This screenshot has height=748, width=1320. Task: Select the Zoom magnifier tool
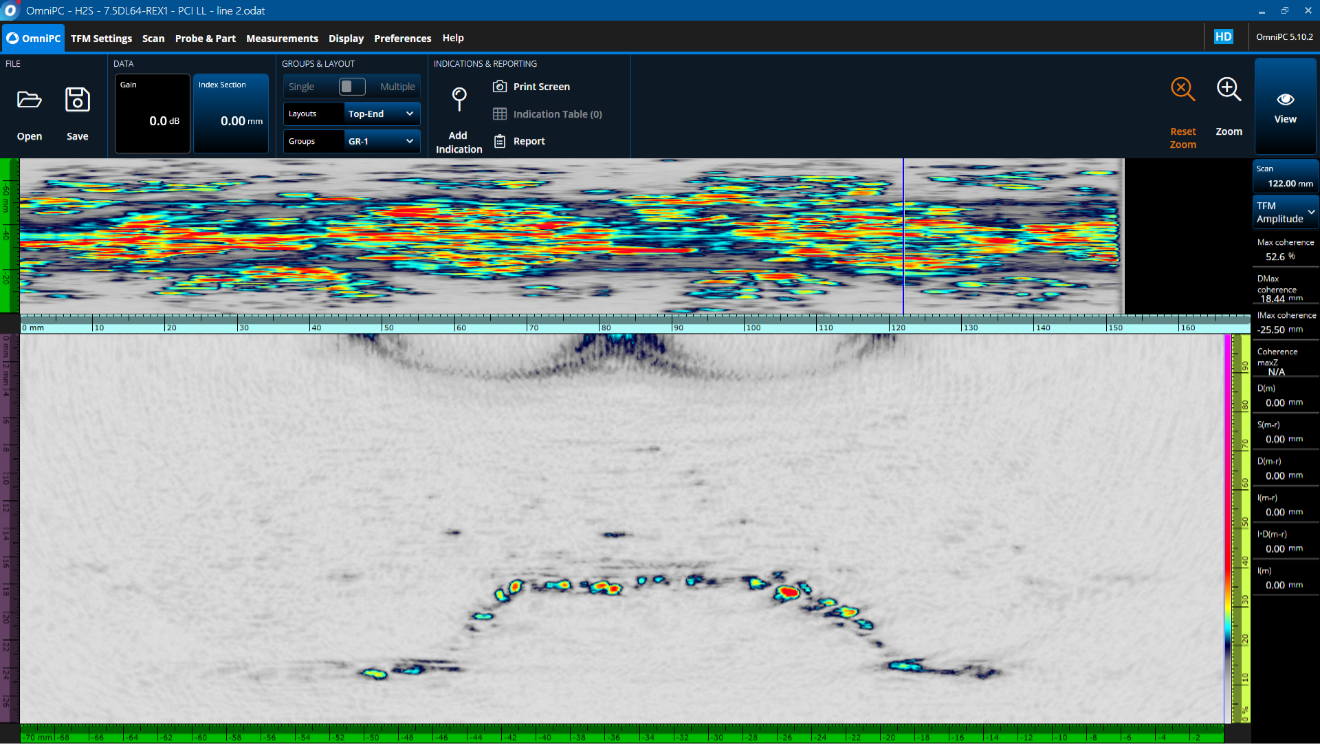pos(1229,89)
